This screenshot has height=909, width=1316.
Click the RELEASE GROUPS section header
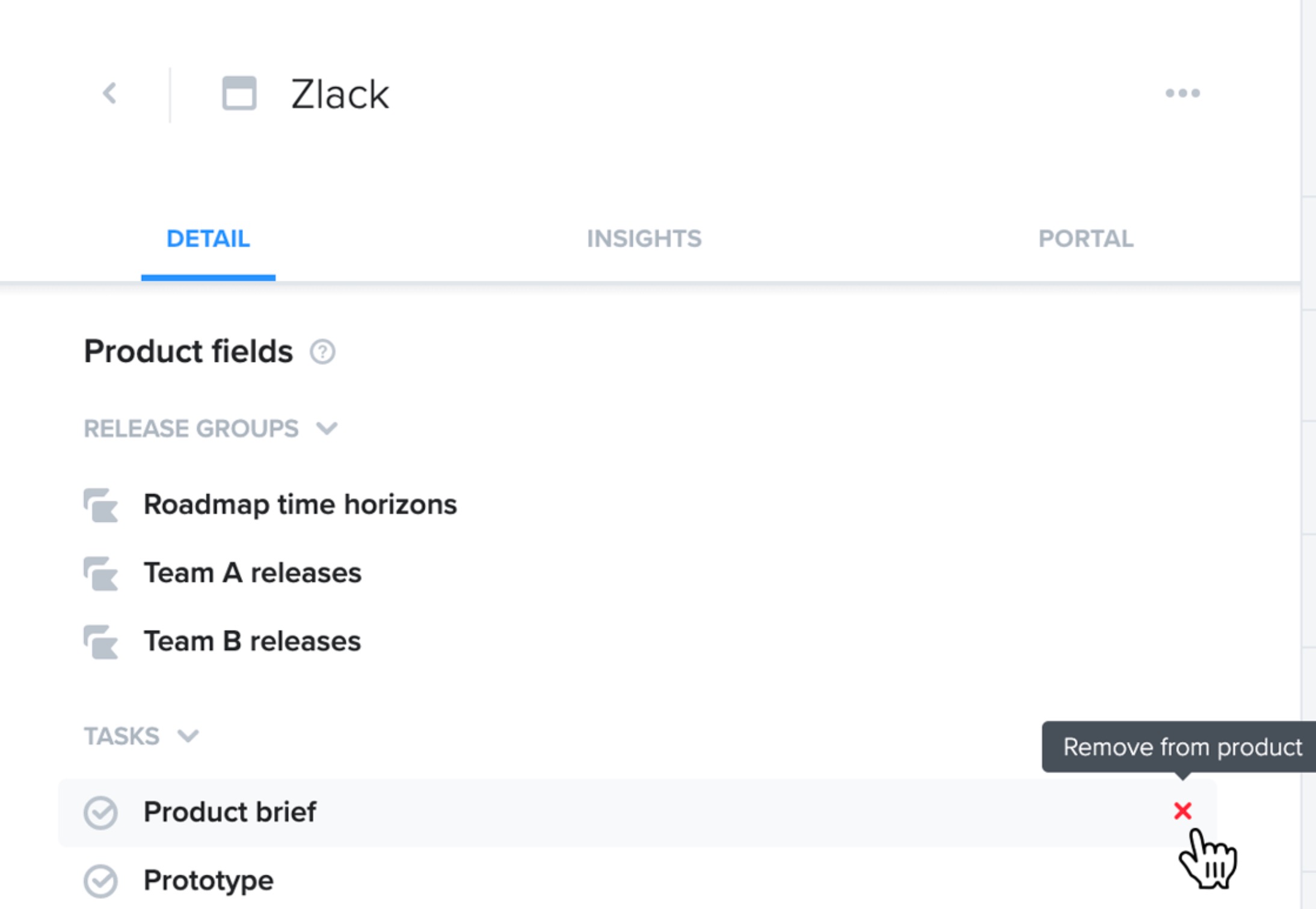(191, 429)
